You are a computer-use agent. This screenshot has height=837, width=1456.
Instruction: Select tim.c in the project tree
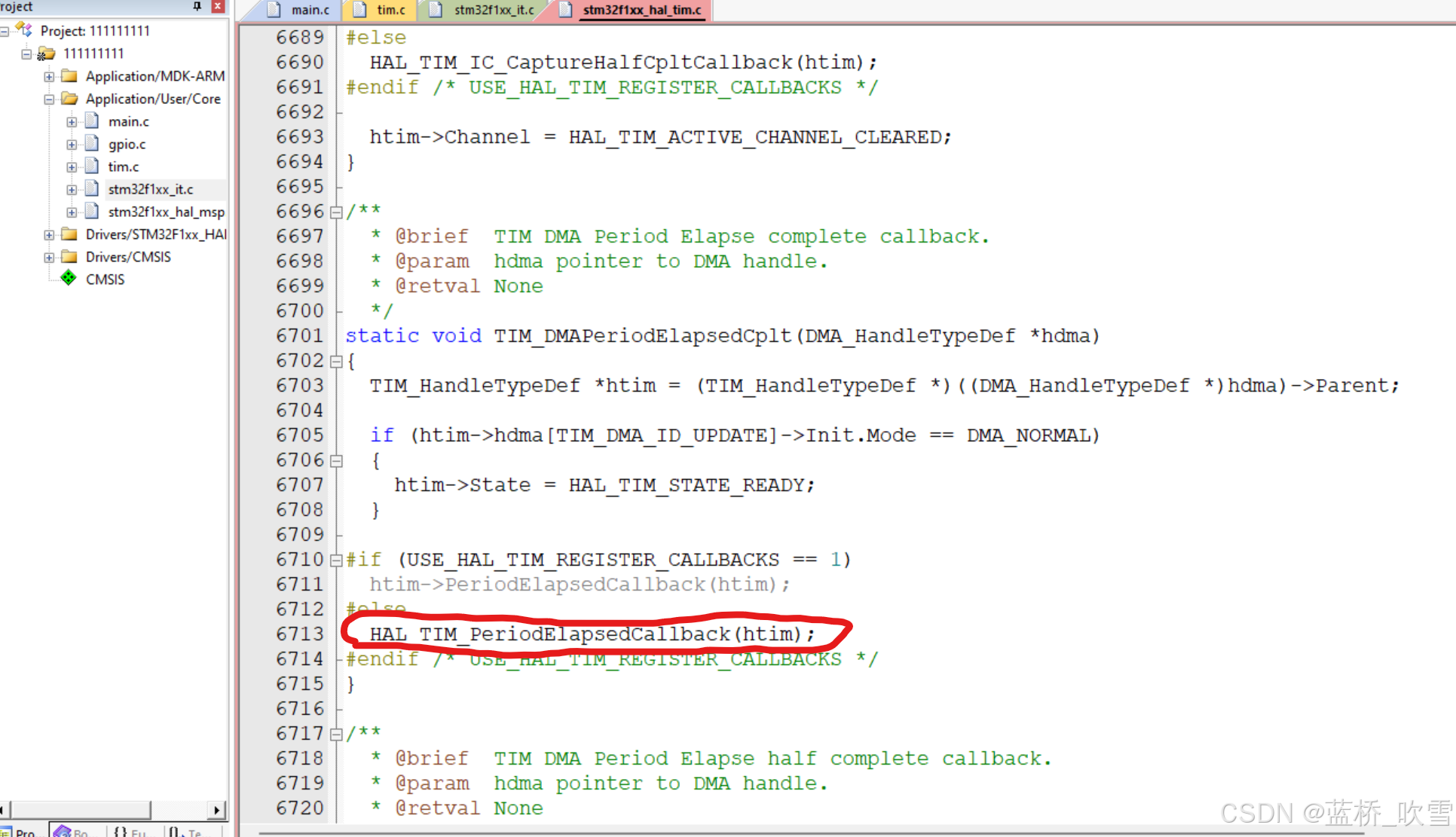(123, 166)
